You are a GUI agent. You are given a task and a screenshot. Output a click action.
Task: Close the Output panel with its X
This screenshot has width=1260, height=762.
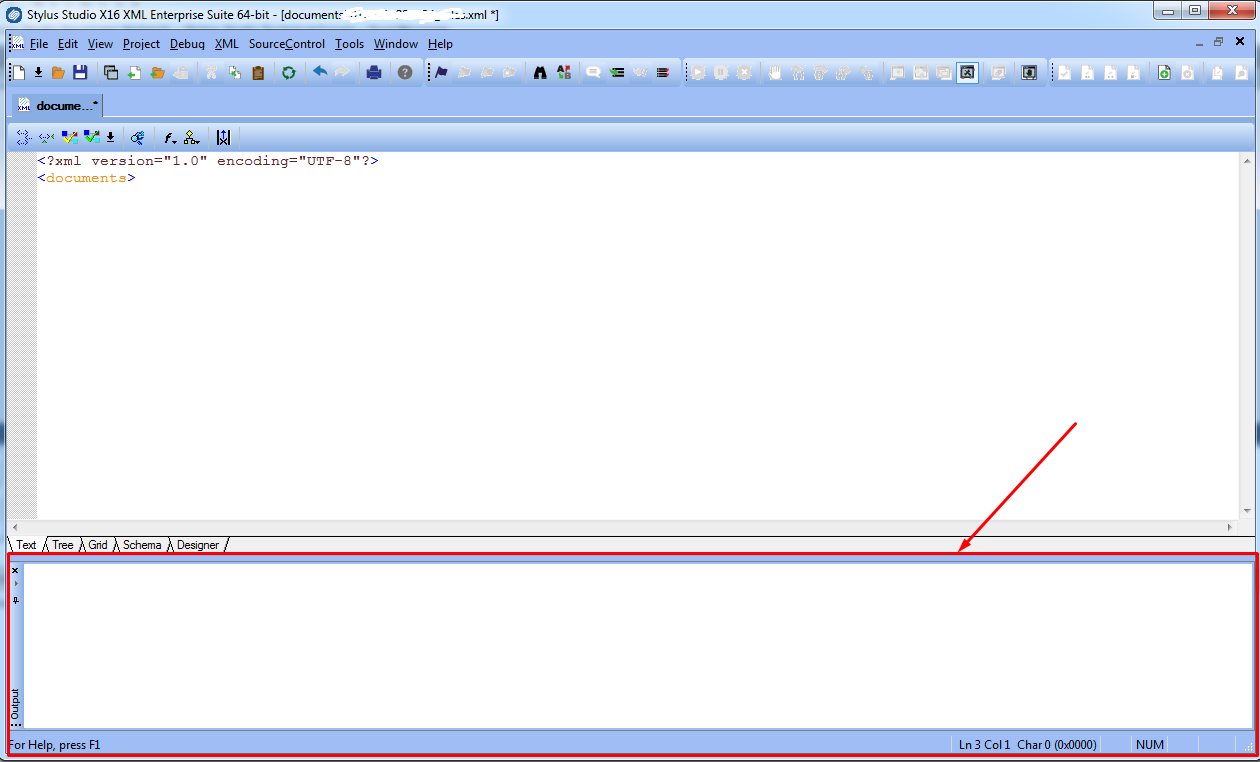click(15, 571)
